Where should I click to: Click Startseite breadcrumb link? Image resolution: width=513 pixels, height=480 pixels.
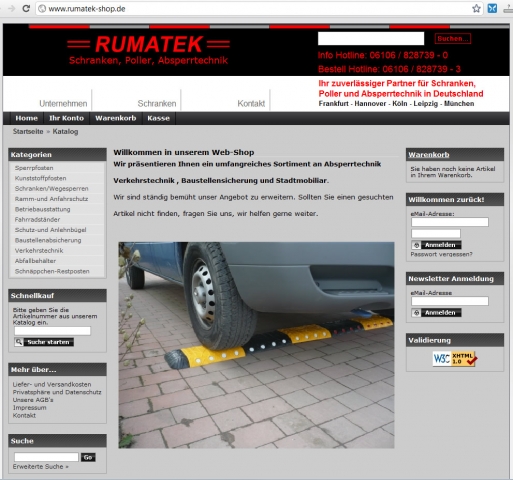tap(28, 131)
